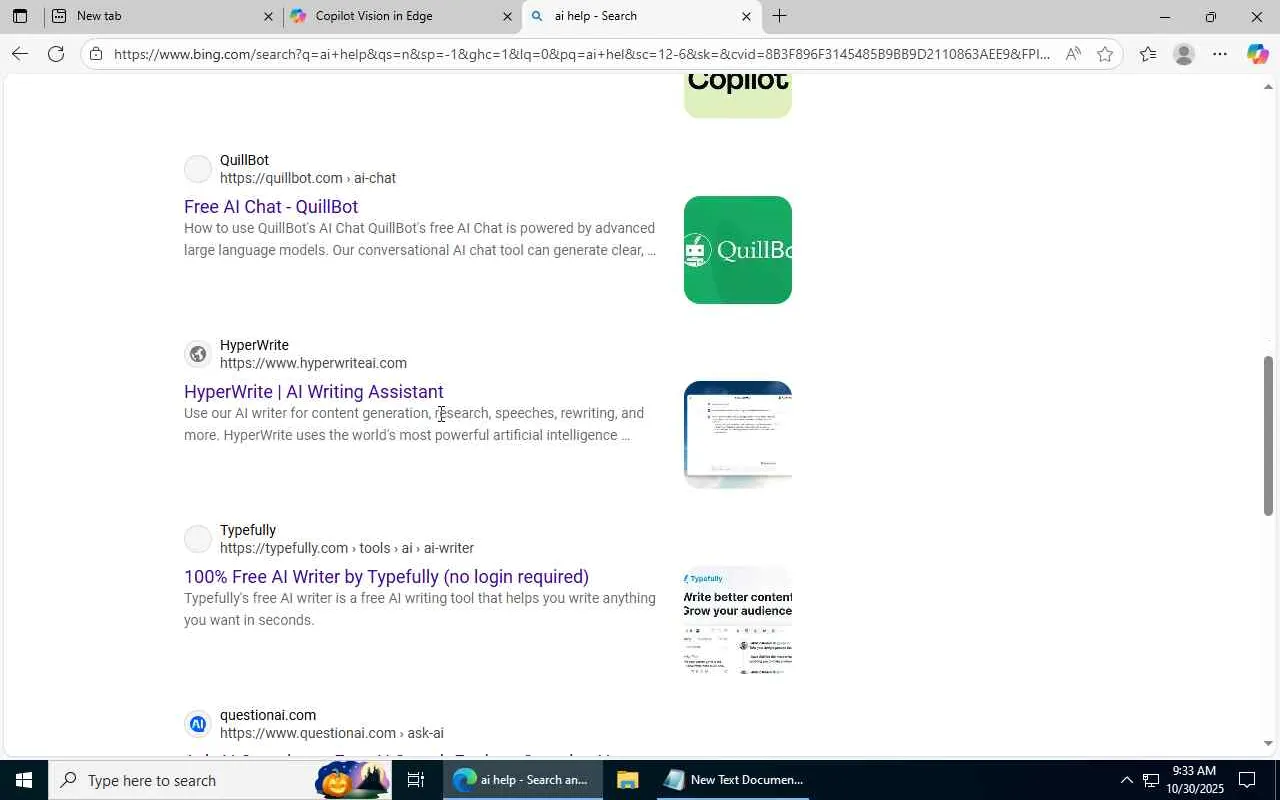Show hidden system tray icons
The height and width of the screenshot is (800, 1280).
[x=1126, y=780]
